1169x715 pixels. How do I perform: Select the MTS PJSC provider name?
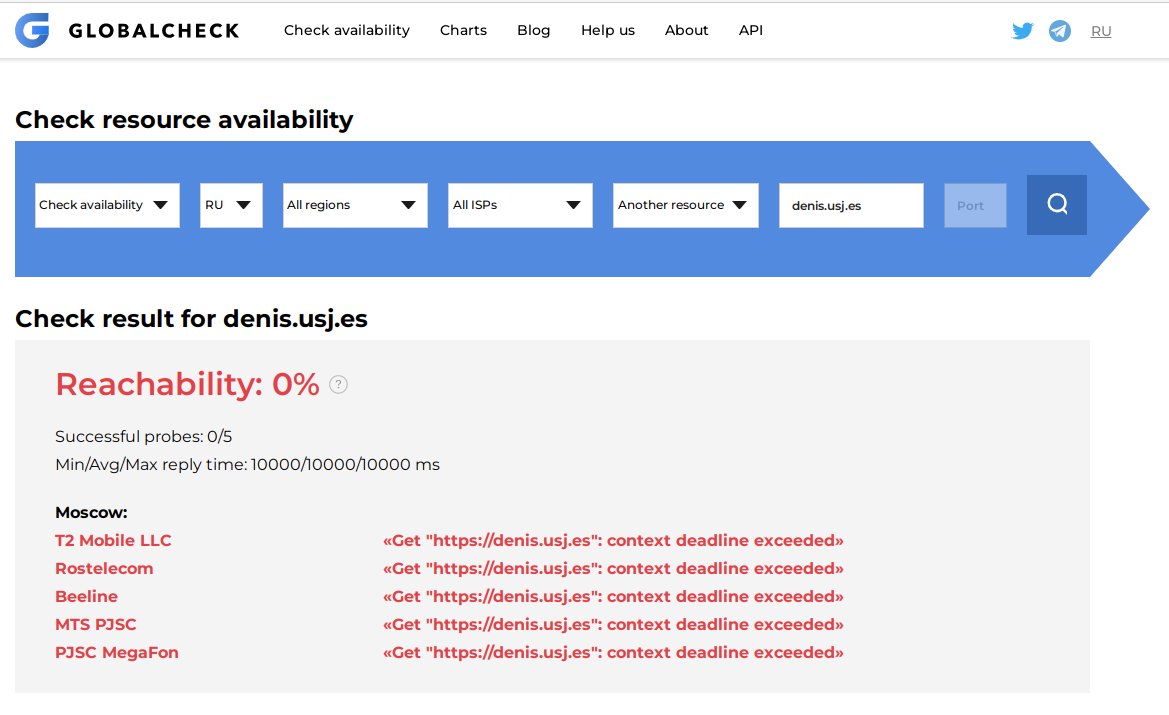[96, 625]
